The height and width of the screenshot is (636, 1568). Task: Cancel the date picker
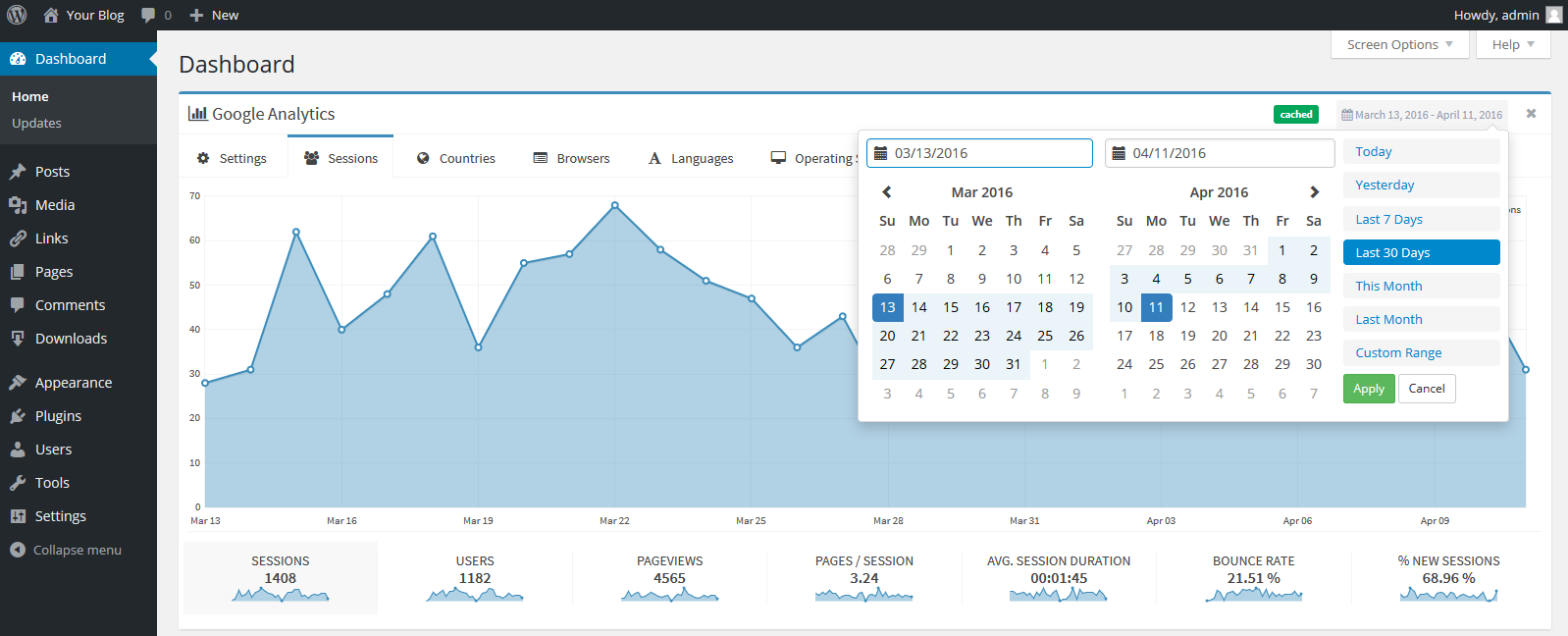click(1427, 389)
